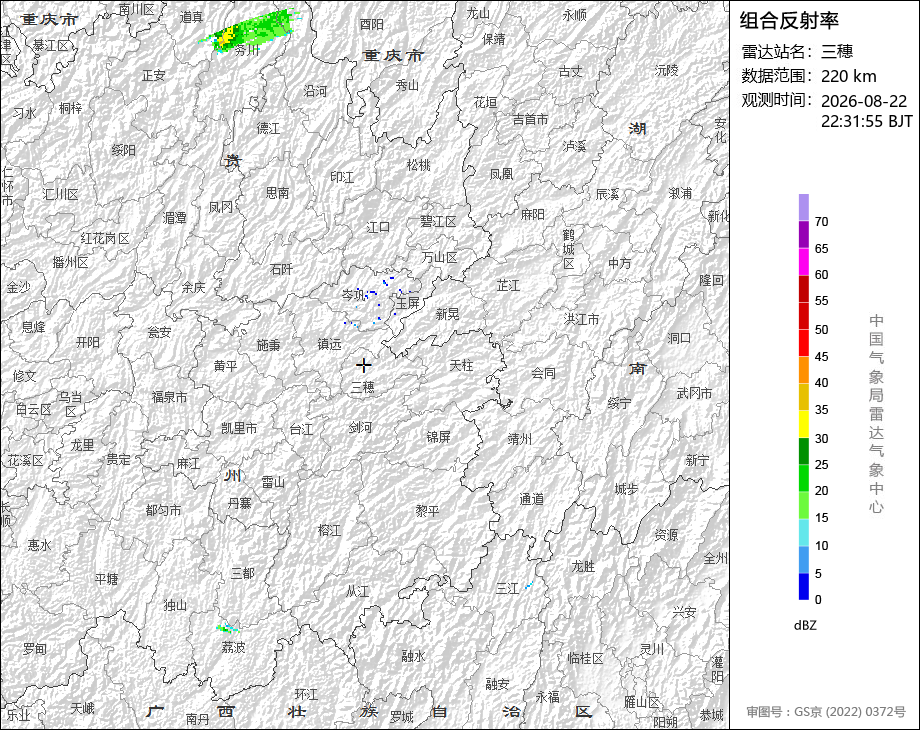Image resolution: width=920 pixels, height=730 pixels.
Task: Click the 洪江市 city label
Action: tap(581, 319)
